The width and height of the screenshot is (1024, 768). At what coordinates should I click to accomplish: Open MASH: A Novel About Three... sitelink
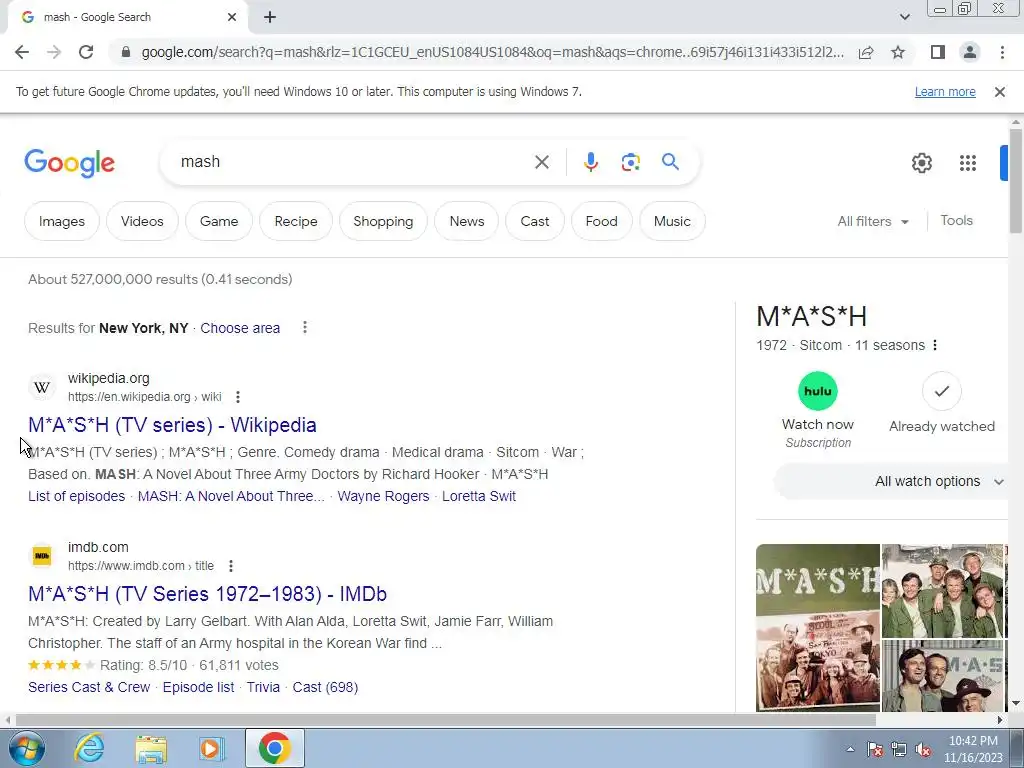coord(231,496)
